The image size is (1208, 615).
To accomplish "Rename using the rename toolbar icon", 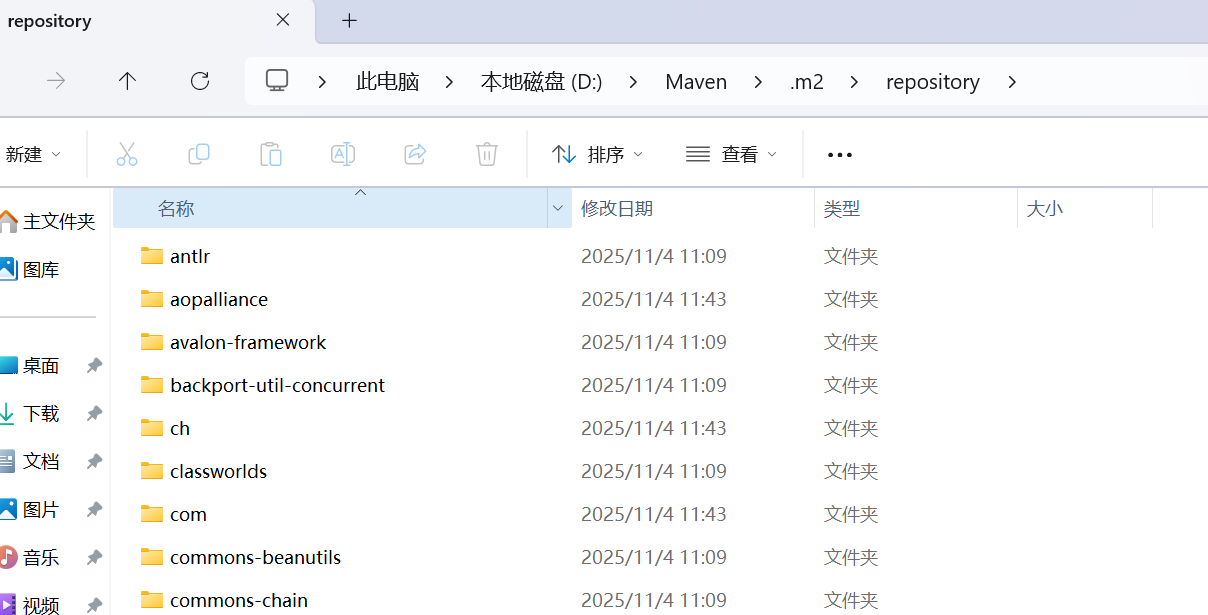I will (343, 154).
